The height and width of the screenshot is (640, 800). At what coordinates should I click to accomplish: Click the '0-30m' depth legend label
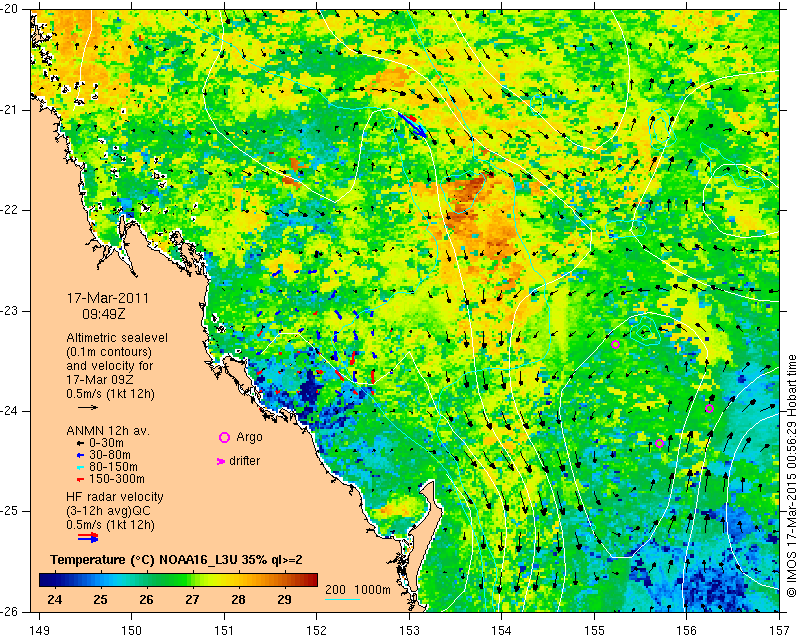tap(106, 443)
